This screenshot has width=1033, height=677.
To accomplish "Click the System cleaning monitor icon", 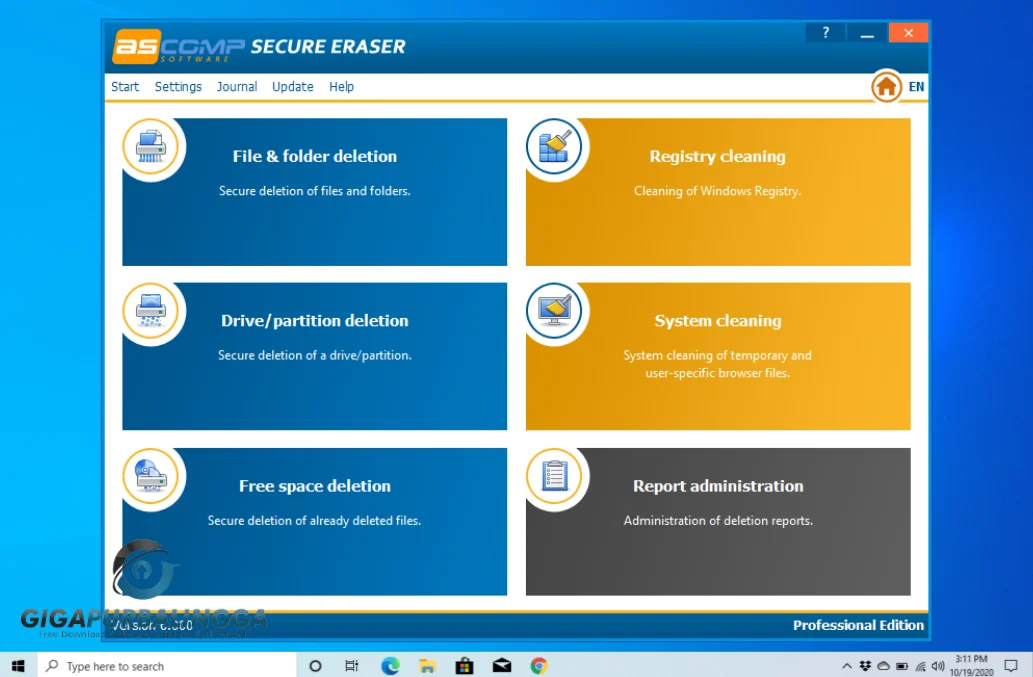I will click(x=554, y=311).
